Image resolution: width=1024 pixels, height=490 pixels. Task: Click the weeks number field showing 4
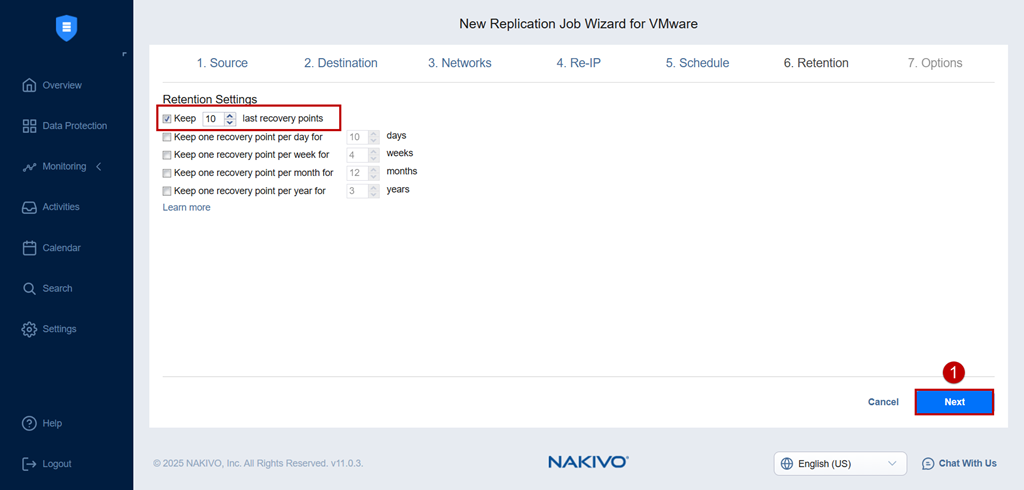coord(358,155)
